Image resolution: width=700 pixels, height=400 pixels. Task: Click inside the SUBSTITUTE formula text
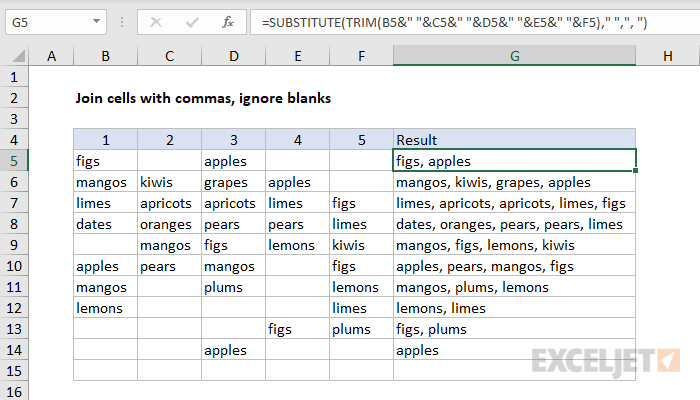coord(454,22)
